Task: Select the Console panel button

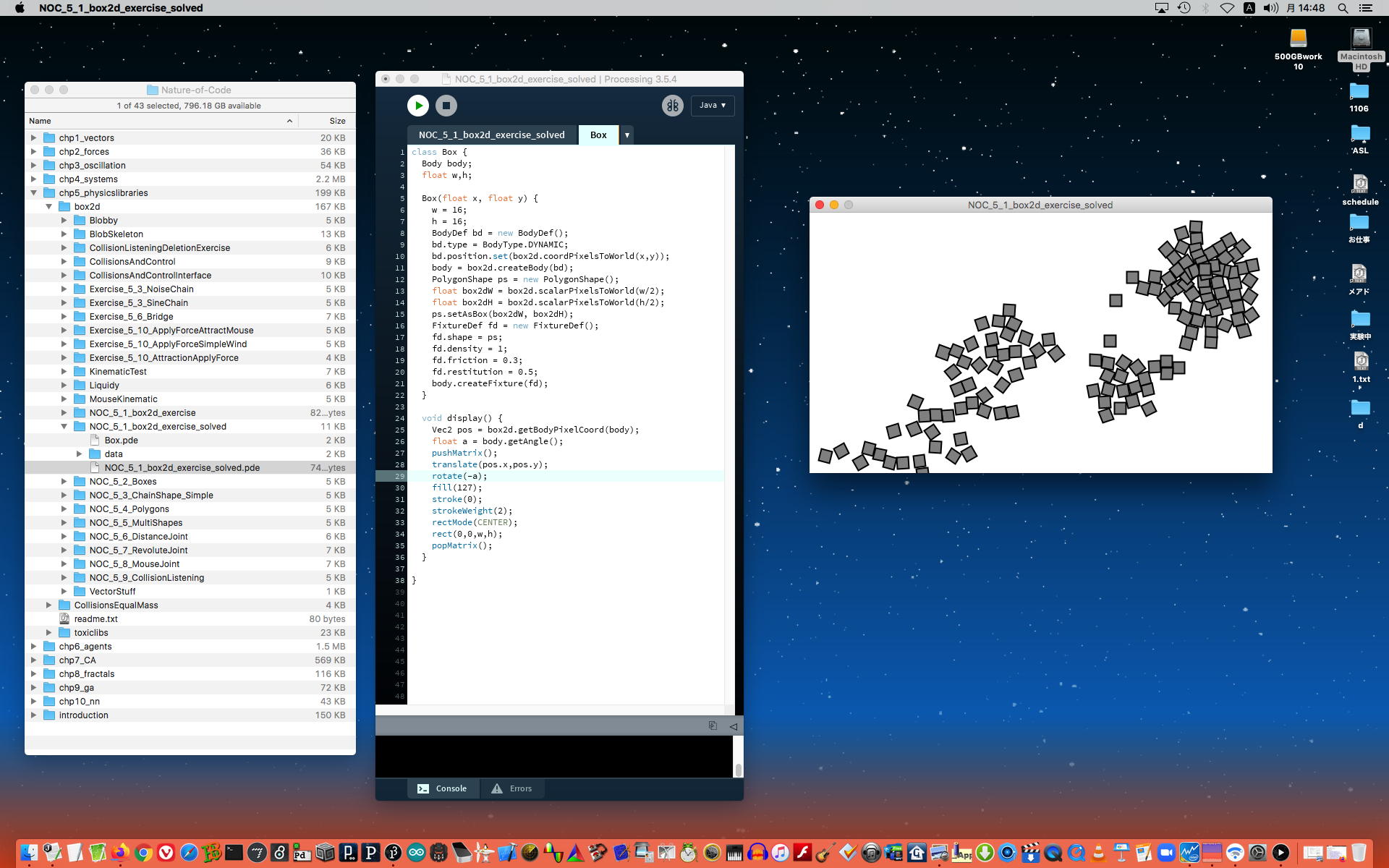Action: pos(443,788)
